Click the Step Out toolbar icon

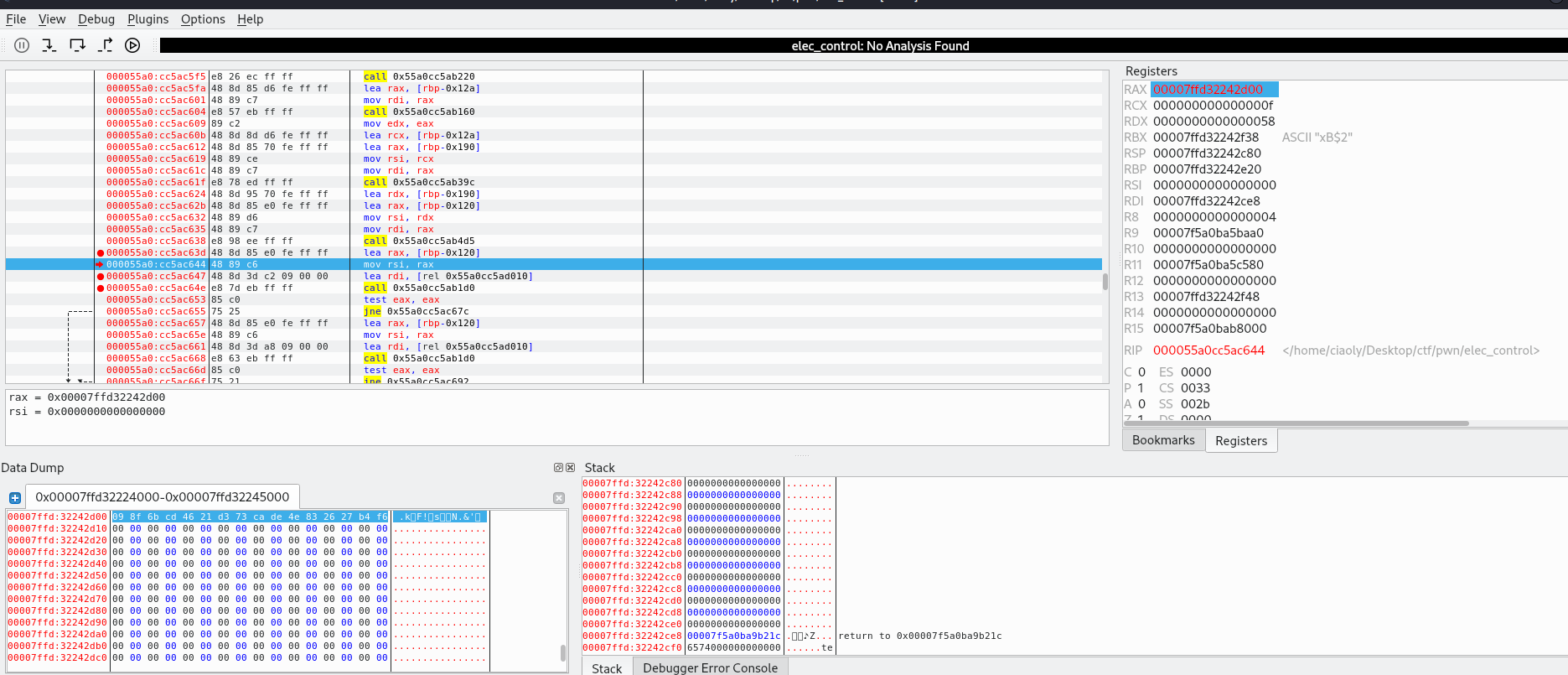[x=105, y=45]
